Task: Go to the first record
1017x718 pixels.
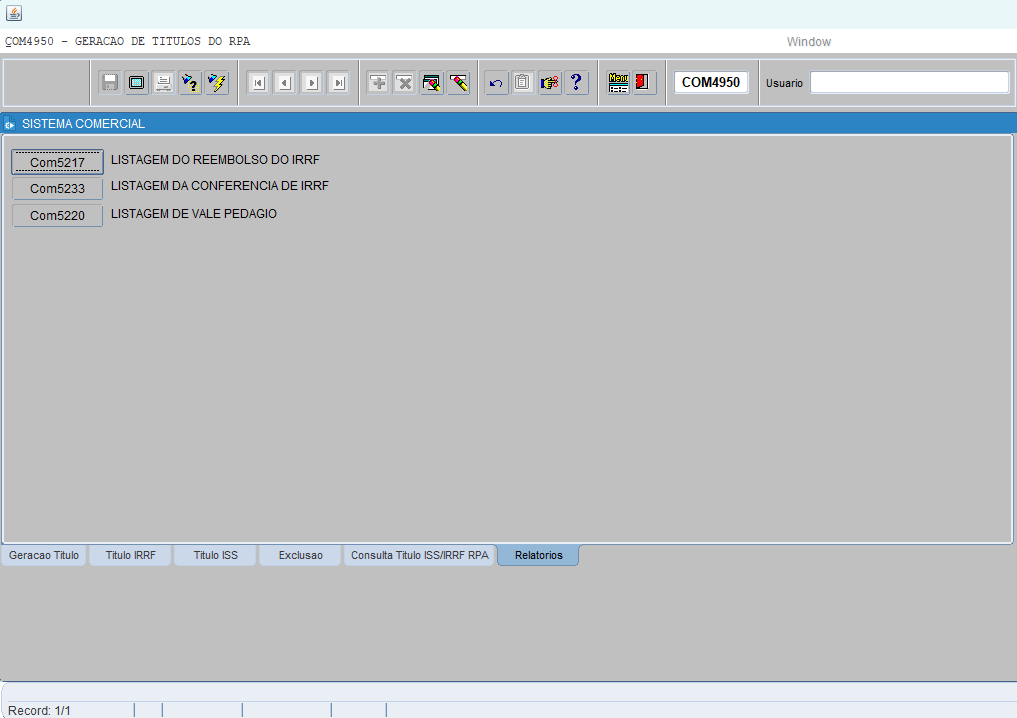Action: (258, 83)
